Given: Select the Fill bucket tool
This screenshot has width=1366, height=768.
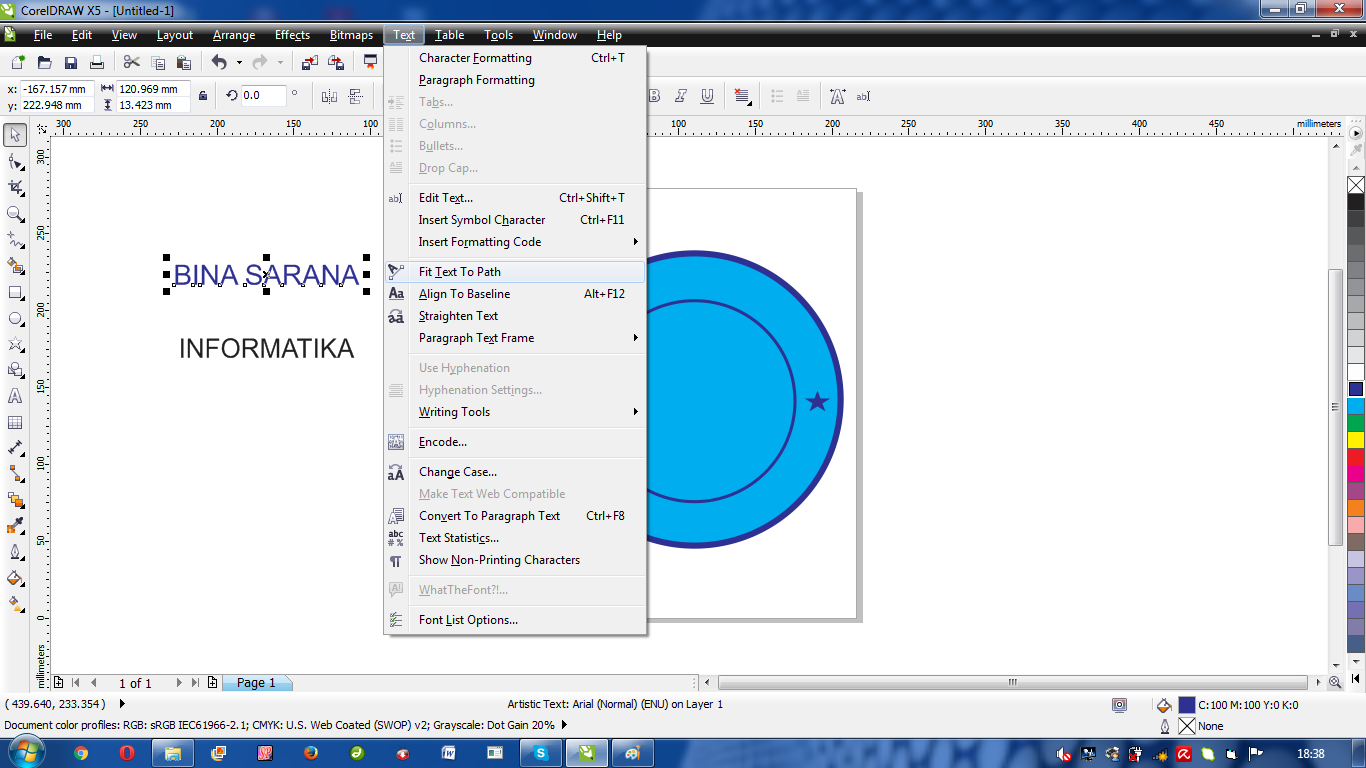Looking at the screenshot, I should (x=15, y=578).
